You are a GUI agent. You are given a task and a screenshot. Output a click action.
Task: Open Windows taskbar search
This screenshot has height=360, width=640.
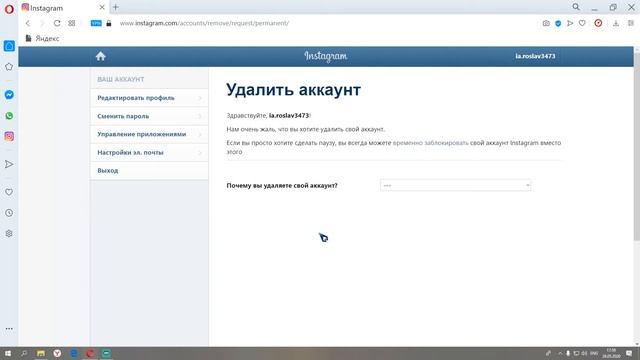tap(24, 353)
